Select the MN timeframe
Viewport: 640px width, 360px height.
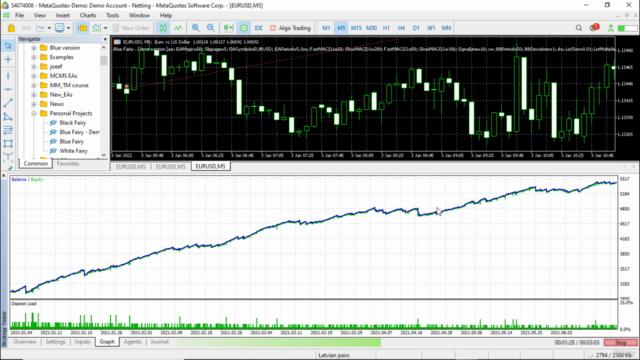click(446, 28)
